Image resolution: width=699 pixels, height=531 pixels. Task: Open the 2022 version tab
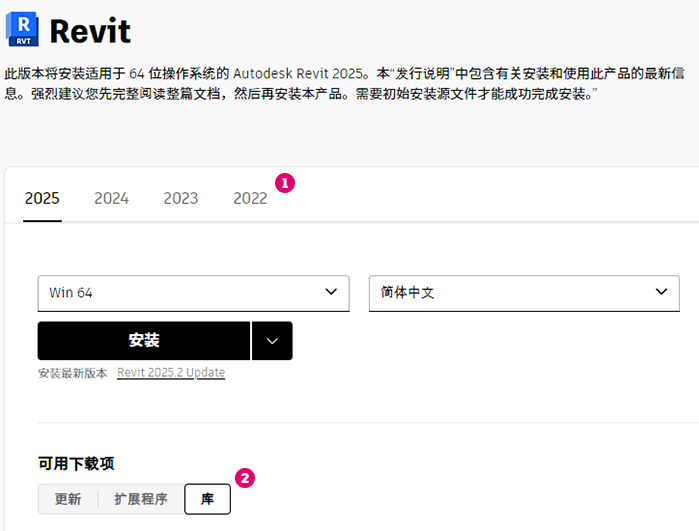(x=250, y=198)
